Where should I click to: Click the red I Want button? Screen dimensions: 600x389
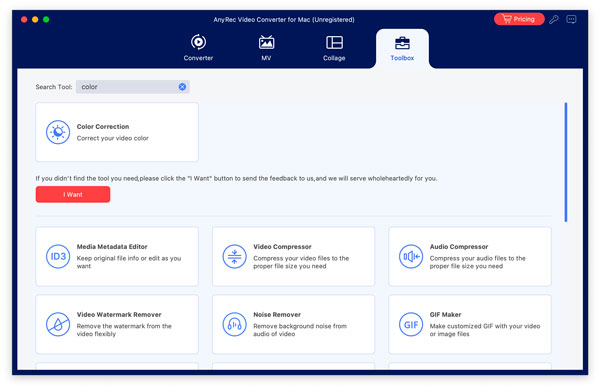pos(73,194)
